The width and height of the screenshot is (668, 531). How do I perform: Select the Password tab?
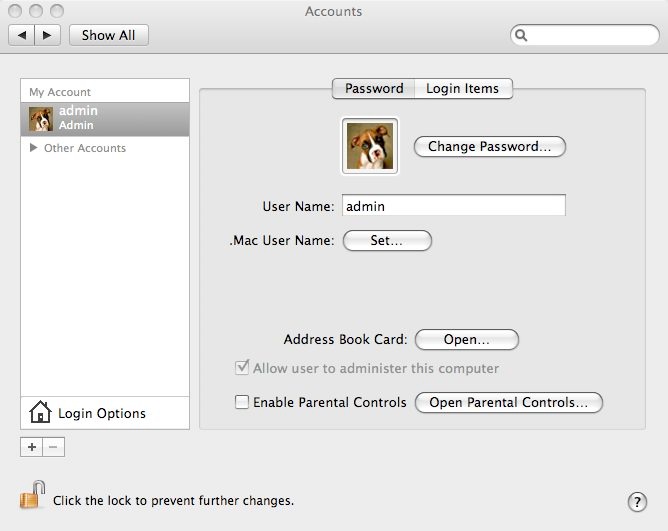[x=374, y=88]
